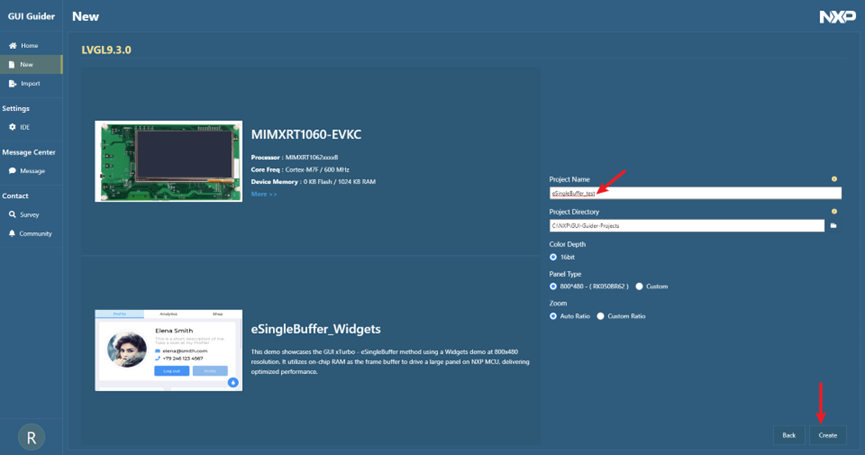Click into the Project Directory field
The width and height of the screenshot is (865, 455).
[x=687, y=226]
